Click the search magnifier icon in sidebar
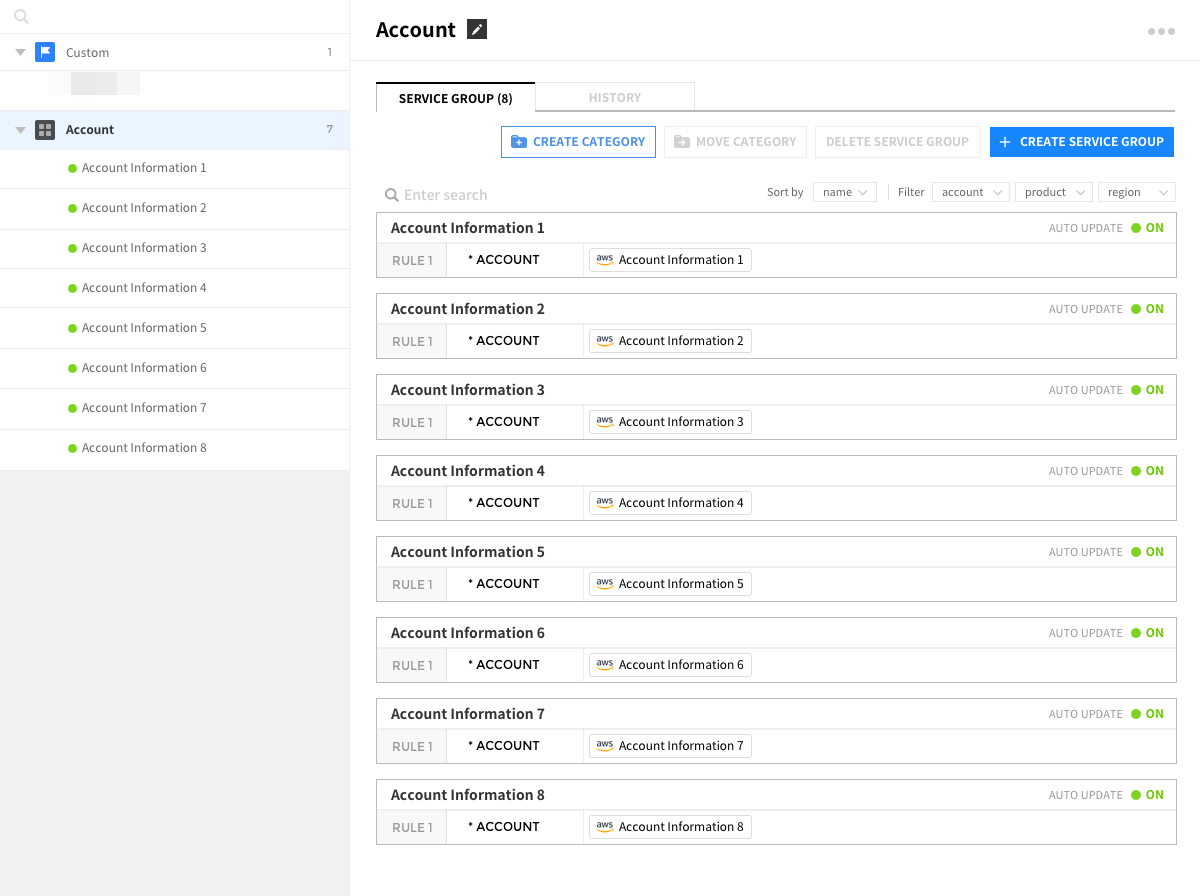 coord(22,17)
